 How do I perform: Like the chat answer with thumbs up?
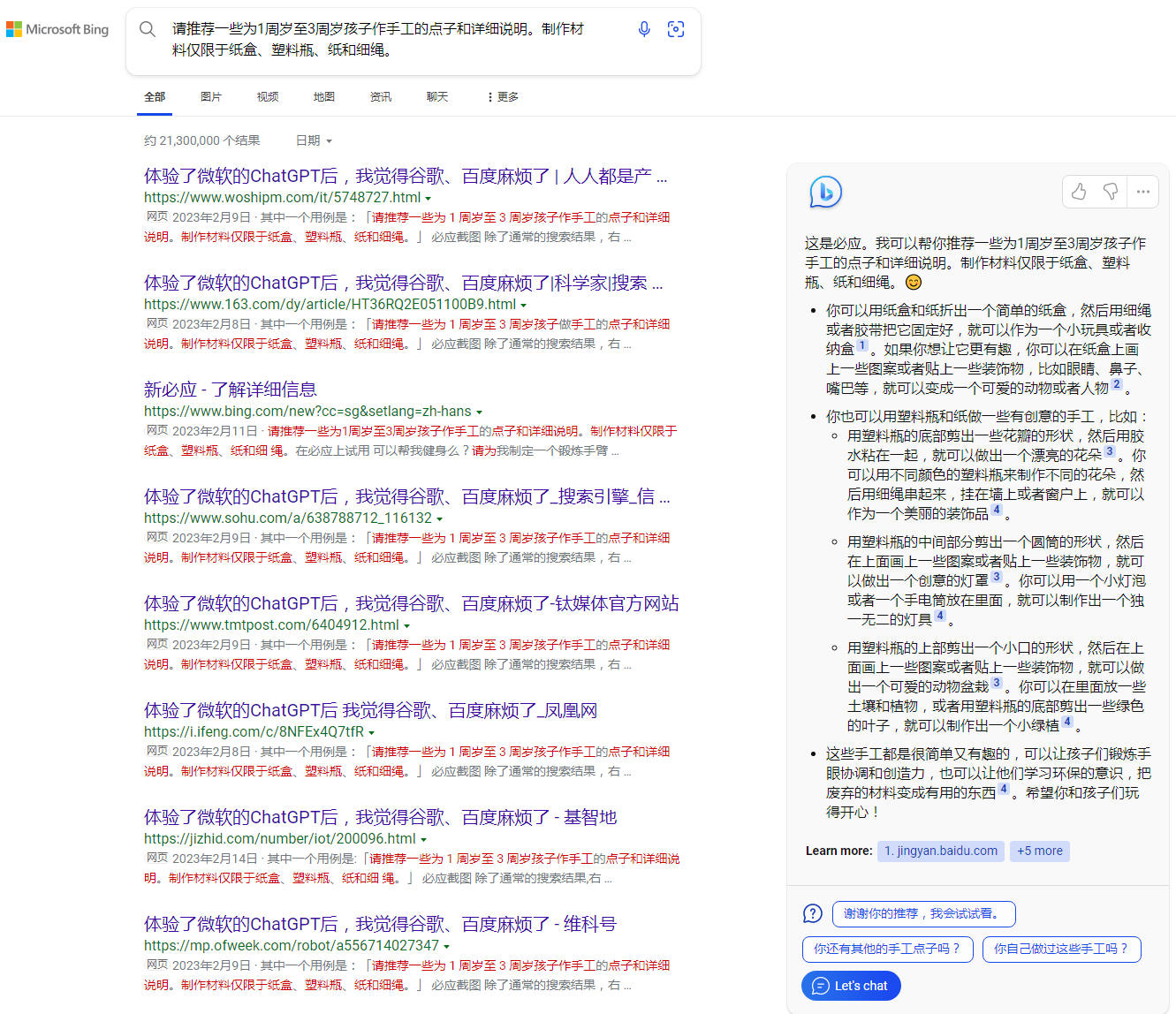coord(1079,192)
